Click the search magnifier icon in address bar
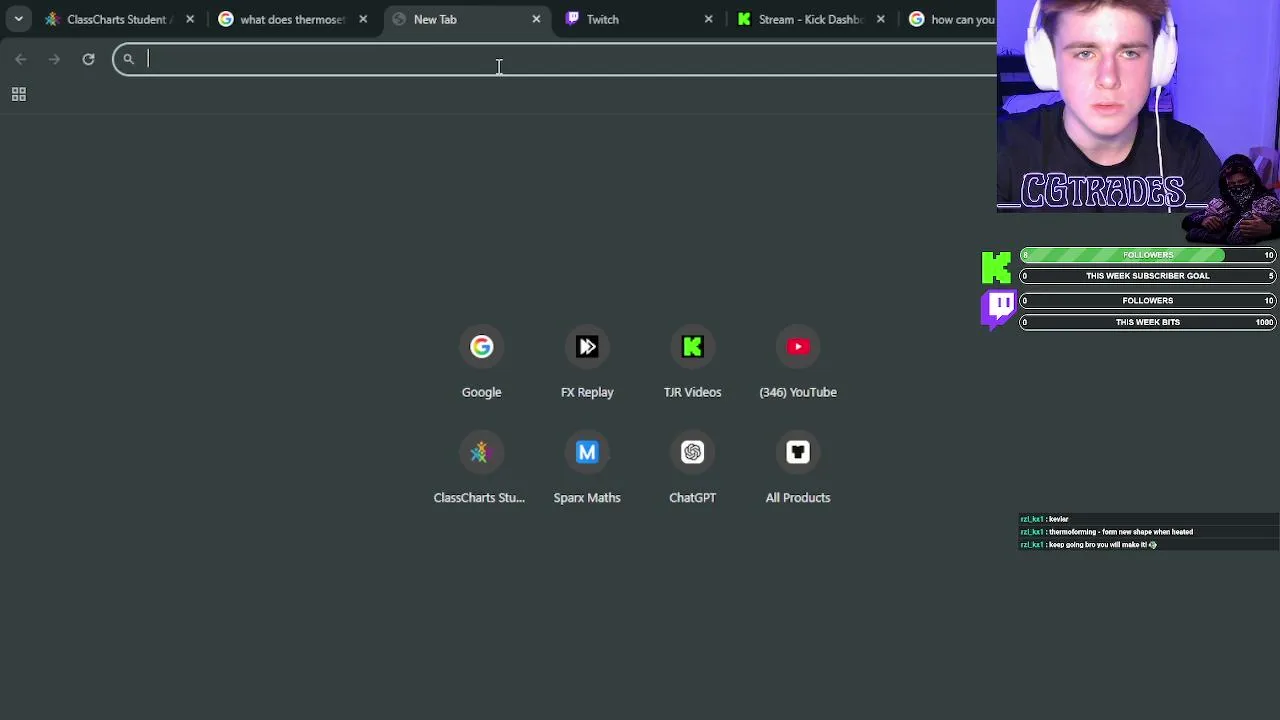The width and height of the screenshot is (1280, 720). click(x=129, y=59)
